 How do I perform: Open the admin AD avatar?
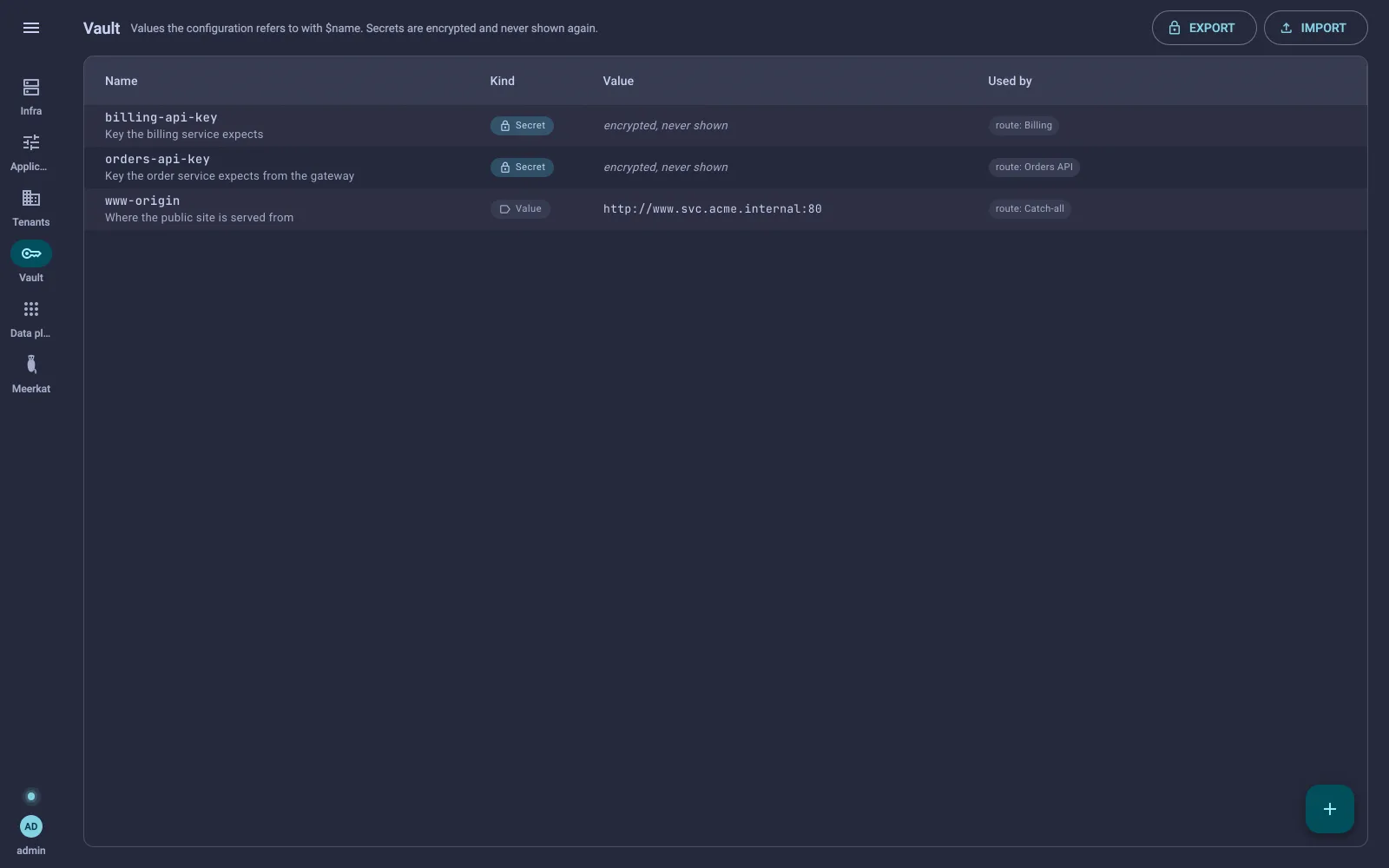point(31,826)
